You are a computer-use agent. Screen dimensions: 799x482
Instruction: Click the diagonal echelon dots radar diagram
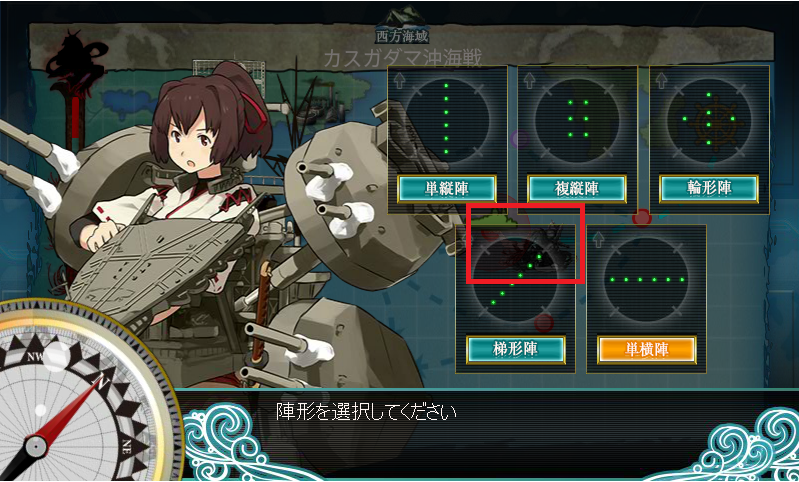515,280
